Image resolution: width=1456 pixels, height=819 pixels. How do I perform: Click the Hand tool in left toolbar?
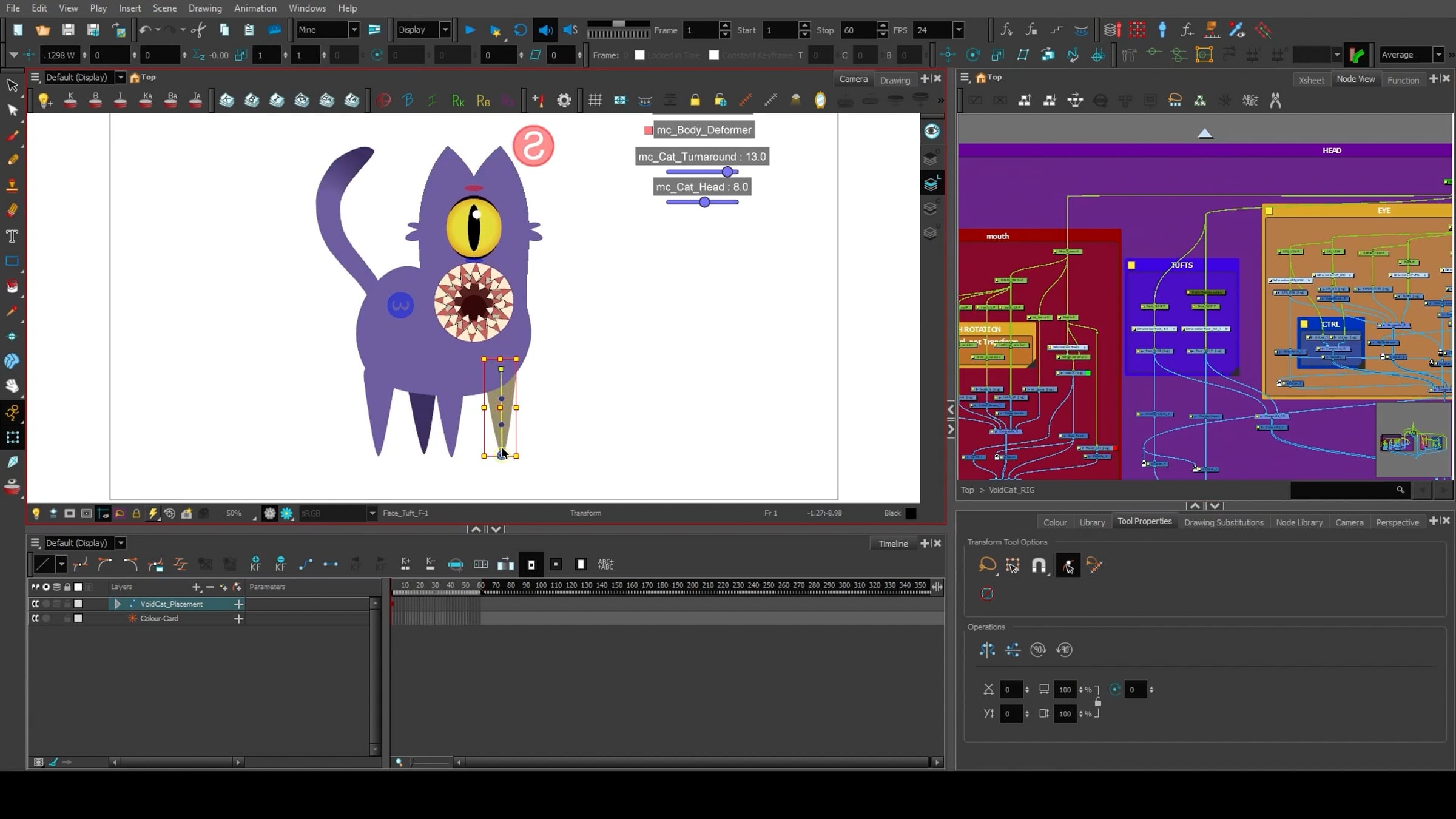[x=12, y=386]
